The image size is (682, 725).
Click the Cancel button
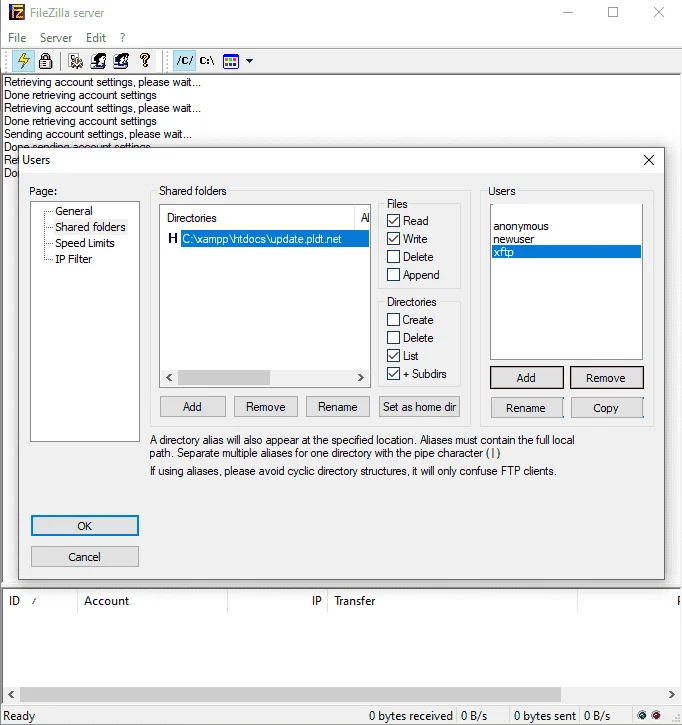tap(85, 557)
